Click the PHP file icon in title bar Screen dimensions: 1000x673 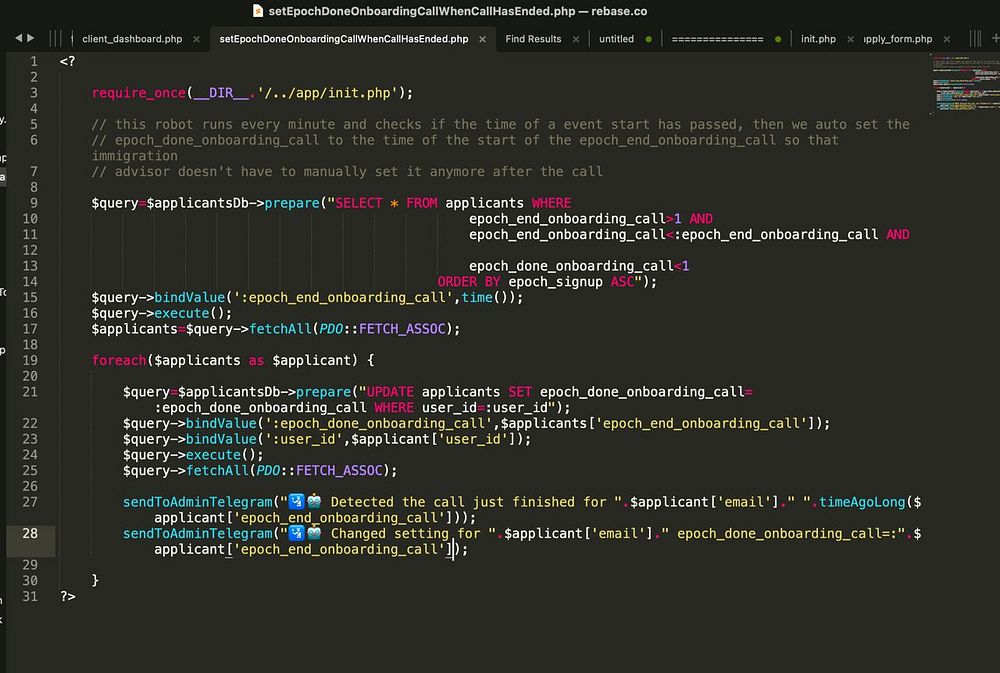tap(258, 10)
